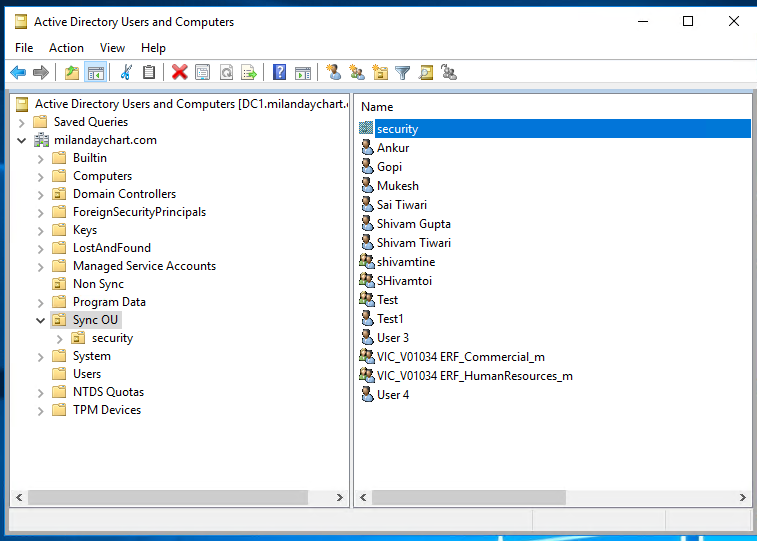The image size is (757, 548).
Task: Expand the TPM Devices node
Action: [41, 411]
